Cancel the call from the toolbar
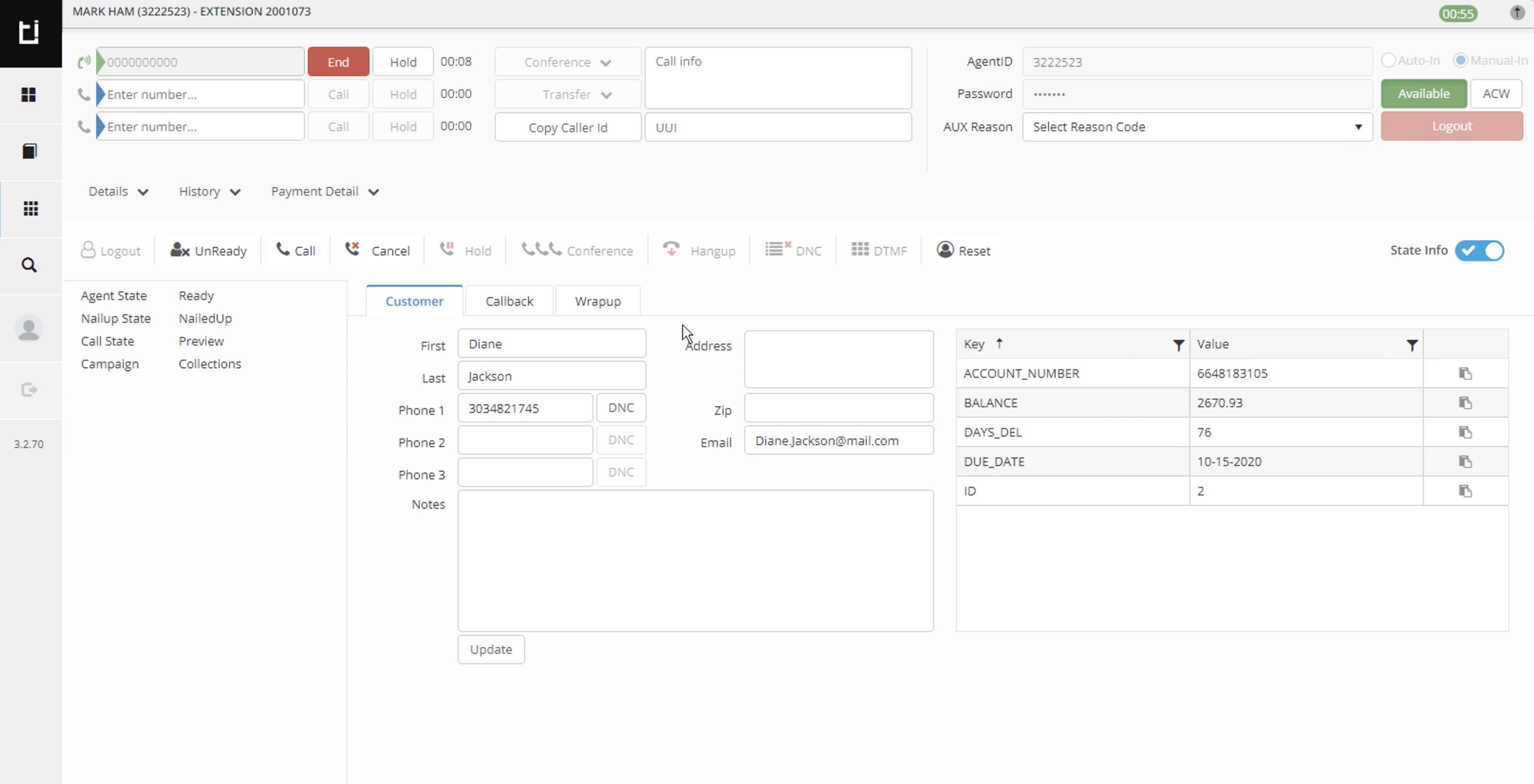The height and width of the screenshot is (784, 1534). 378,251
